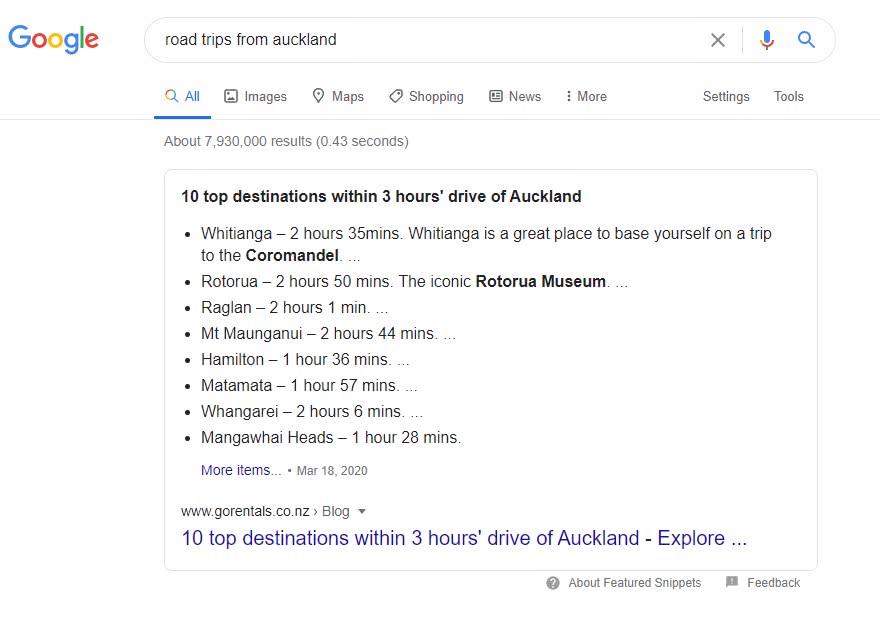Expand the dropdown arrow beside the Blog breadcrumb
The height and width of the screenshot is (617, 880).
[x=360, y=511]
